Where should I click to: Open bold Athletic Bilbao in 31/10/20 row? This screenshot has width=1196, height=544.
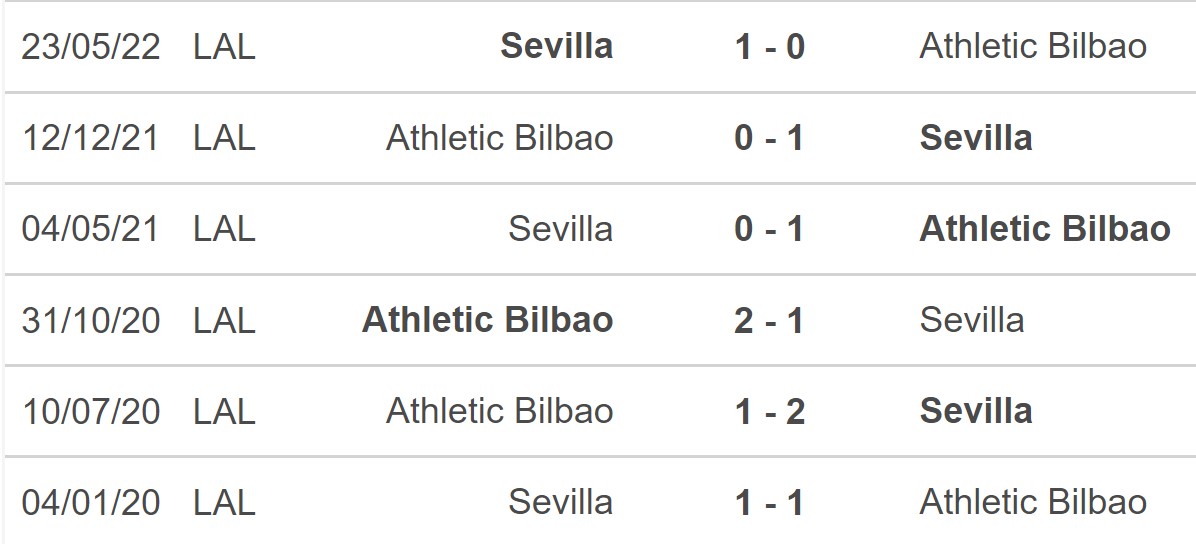488,320
